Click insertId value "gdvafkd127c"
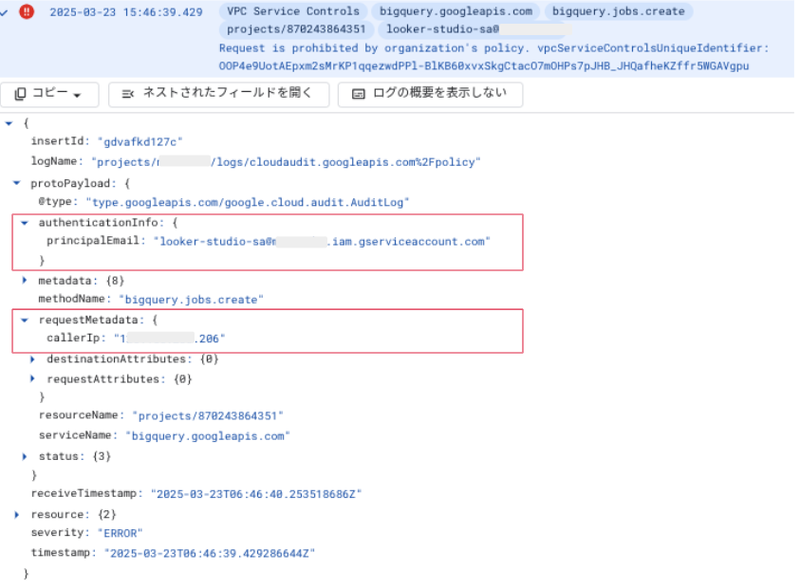The width and height of the screenshot is (800, 588). click(140, 142)
